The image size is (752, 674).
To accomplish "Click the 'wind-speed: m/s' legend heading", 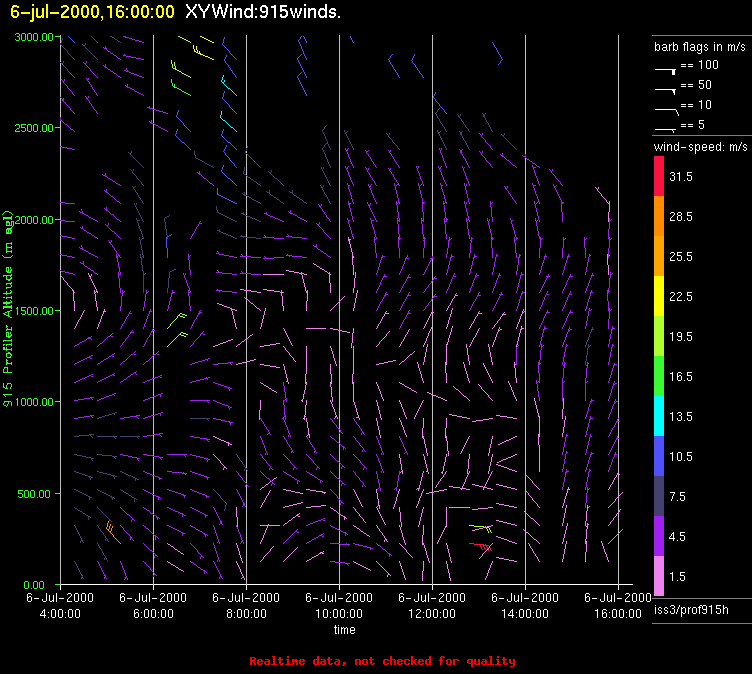I will coord(701,147).
